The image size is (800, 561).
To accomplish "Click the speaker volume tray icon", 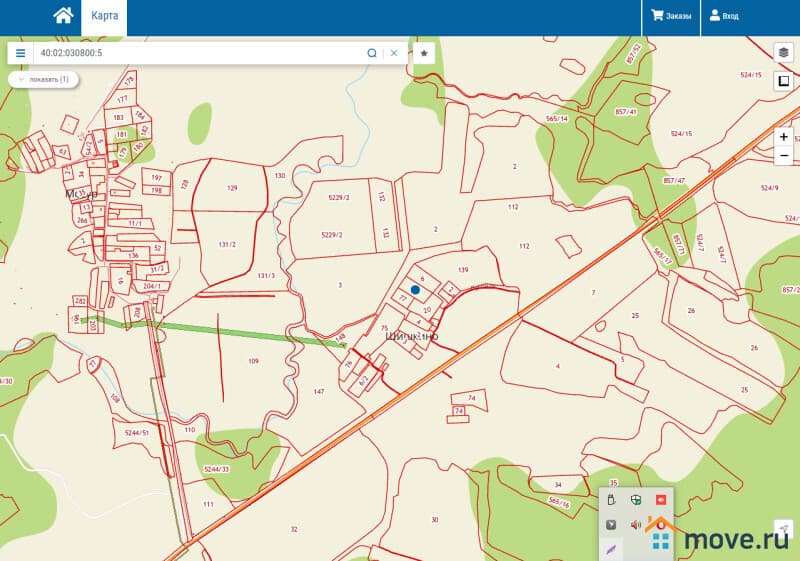I will pos(635,524).
